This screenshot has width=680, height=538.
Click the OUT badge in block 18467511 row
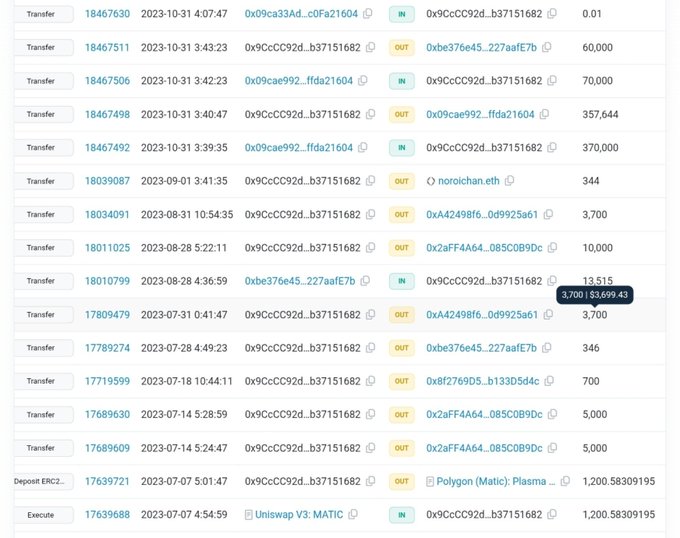coord(402,47)
